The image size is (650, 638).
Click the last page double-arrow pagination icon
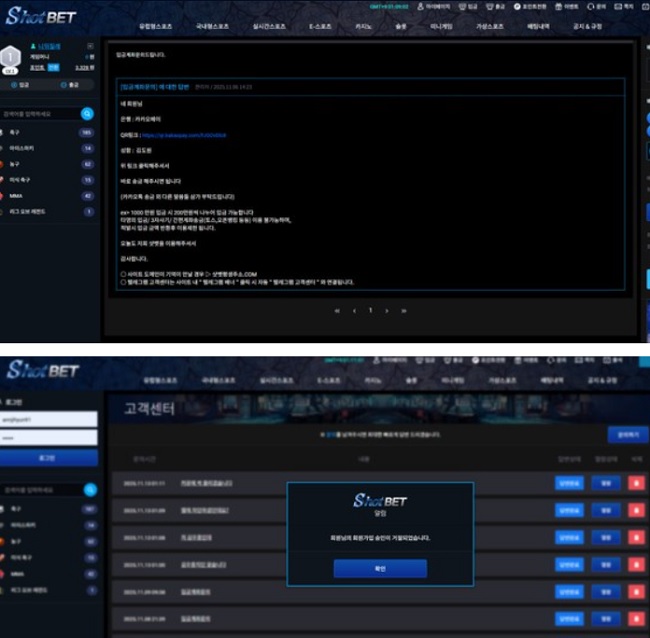coord(403,311)
